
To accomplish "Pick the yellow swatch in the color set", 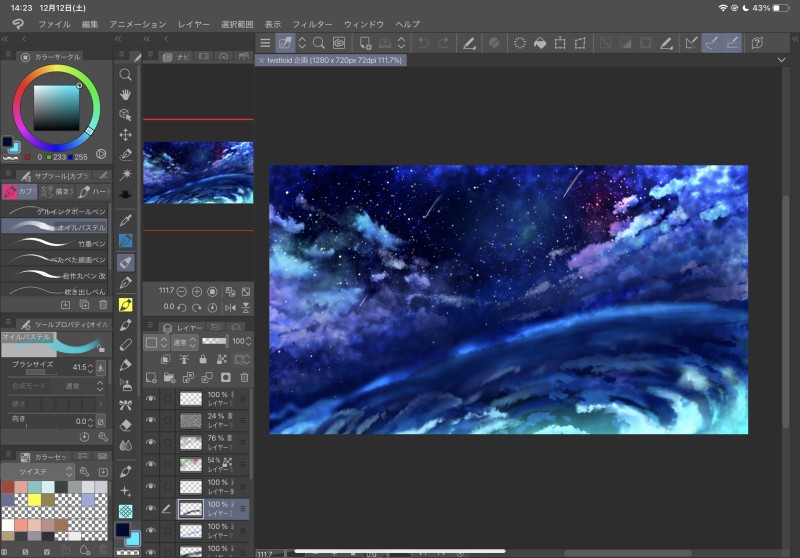I will (x=35, y=499).
